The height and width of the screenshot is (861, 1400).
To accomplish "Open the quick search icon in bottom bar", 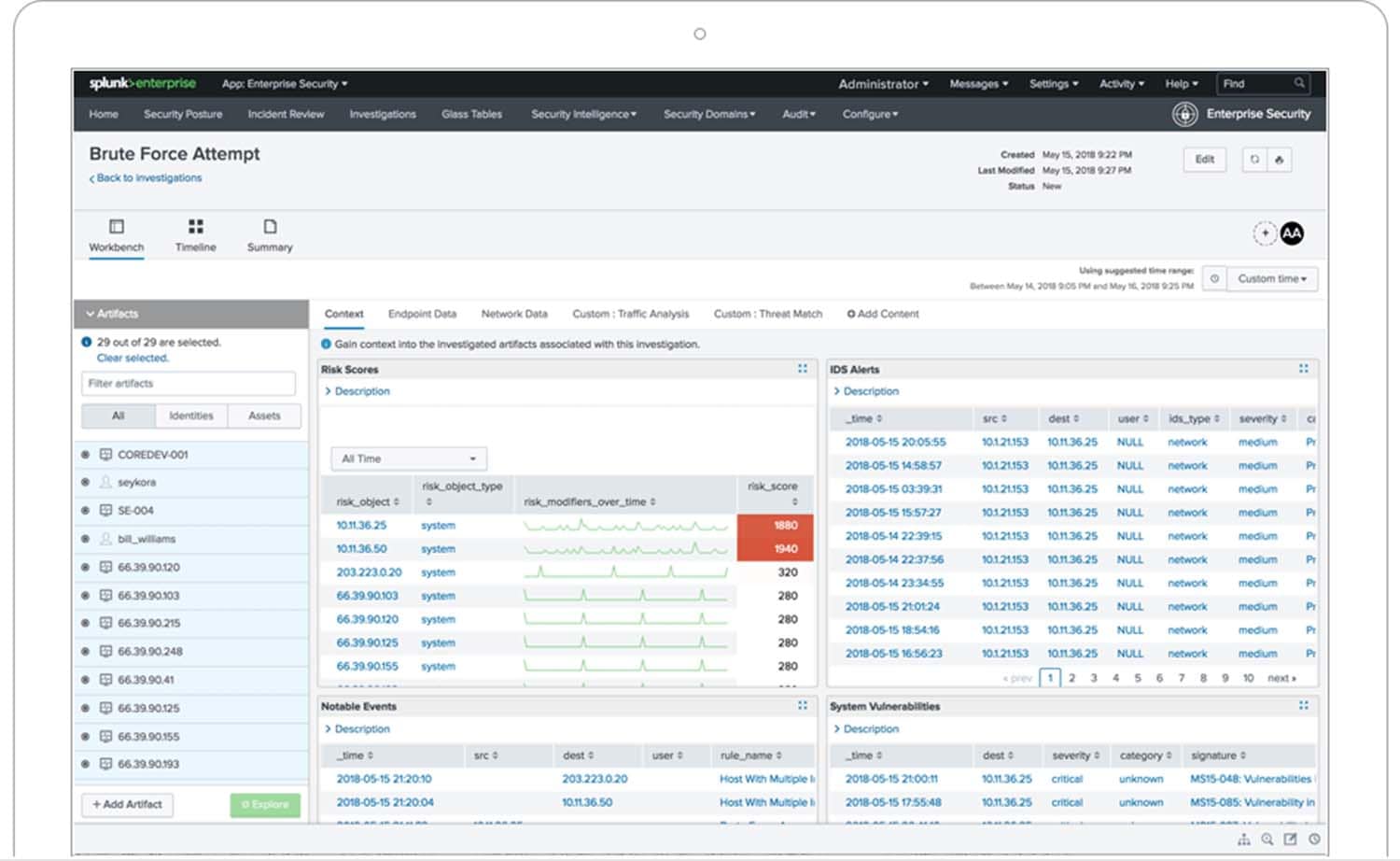I will click(x=1267, y=840).
